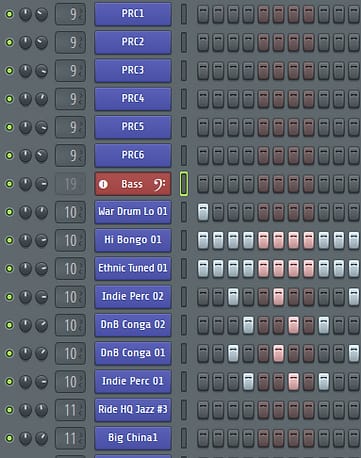Open the Ethnic Tuned 01 channel

click(x=133, y=268)
